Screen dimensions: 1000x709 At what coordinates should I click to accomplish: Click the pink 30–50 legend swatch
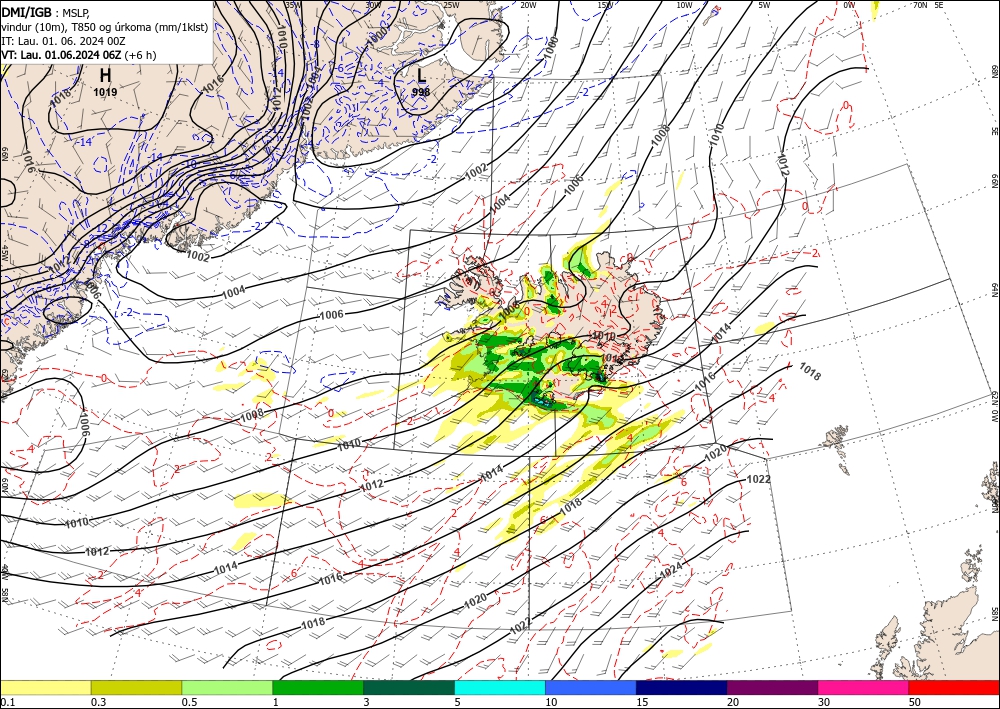[x=864, y=687]
